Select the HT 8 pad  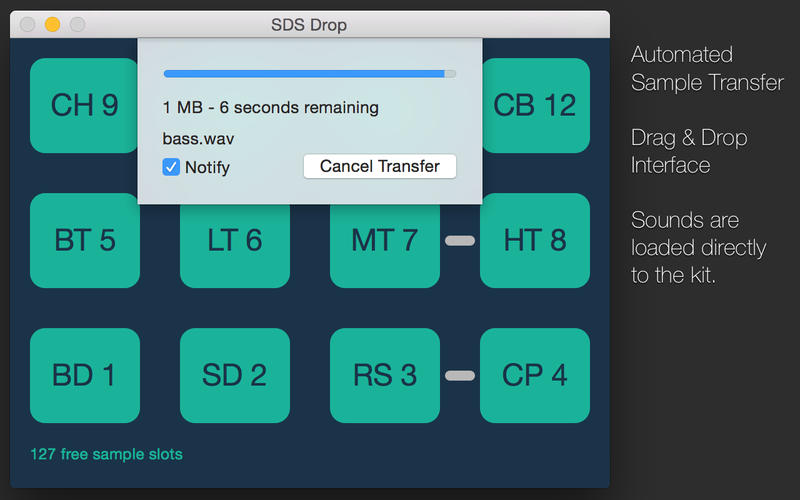pyautogui.click(x=535, y=240)
